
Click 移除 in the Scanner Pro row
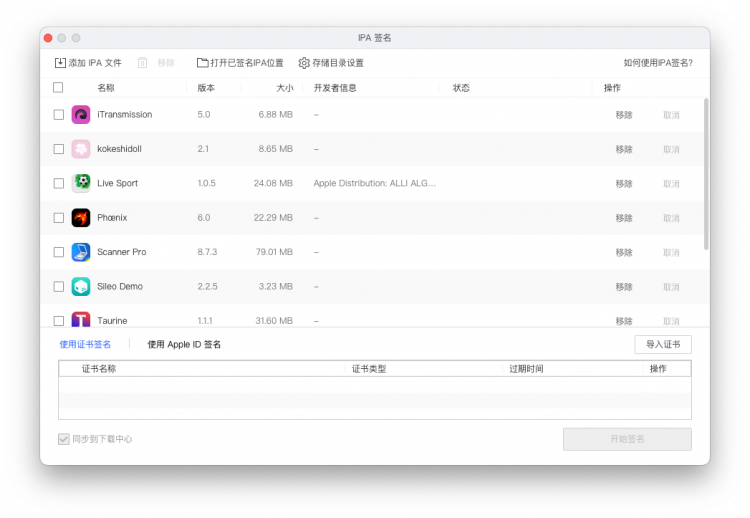point(624,253)
